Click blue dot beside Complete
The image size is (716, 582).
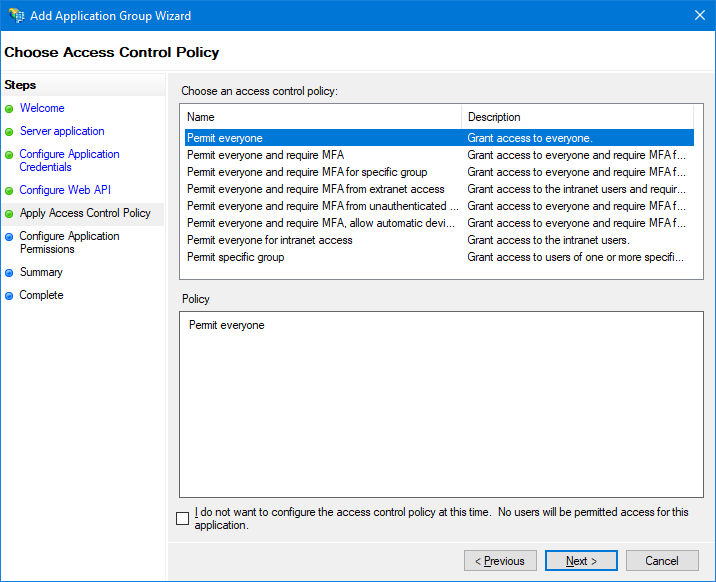(9, 296)
